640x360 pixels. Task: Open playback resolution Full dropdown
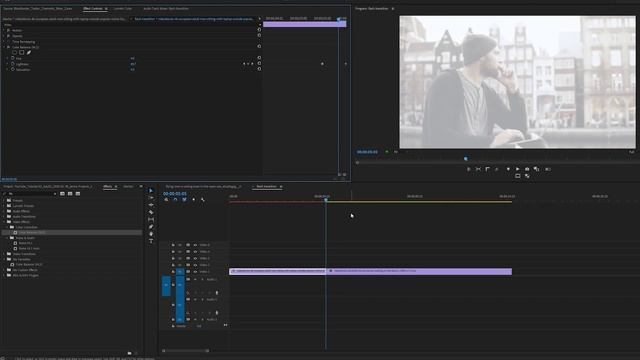pyautogui.click(x=631, y=152)
